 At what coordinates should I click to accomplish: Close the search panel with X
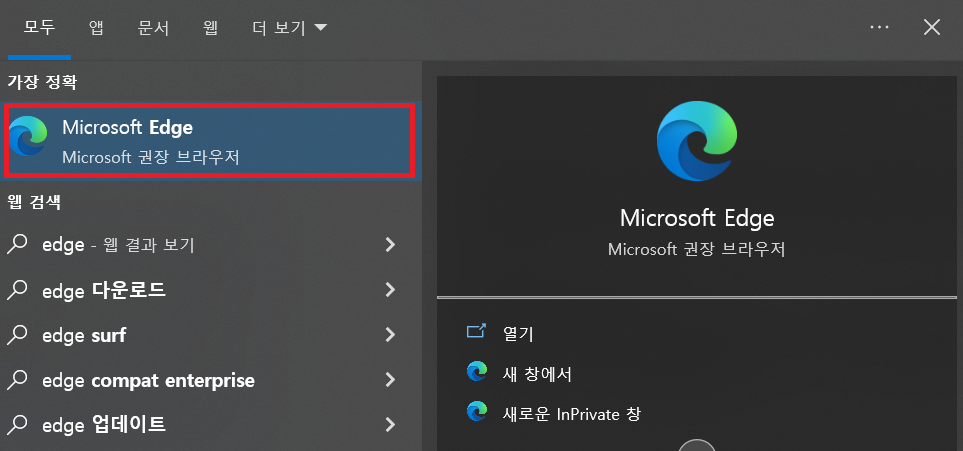pos(932,28)
